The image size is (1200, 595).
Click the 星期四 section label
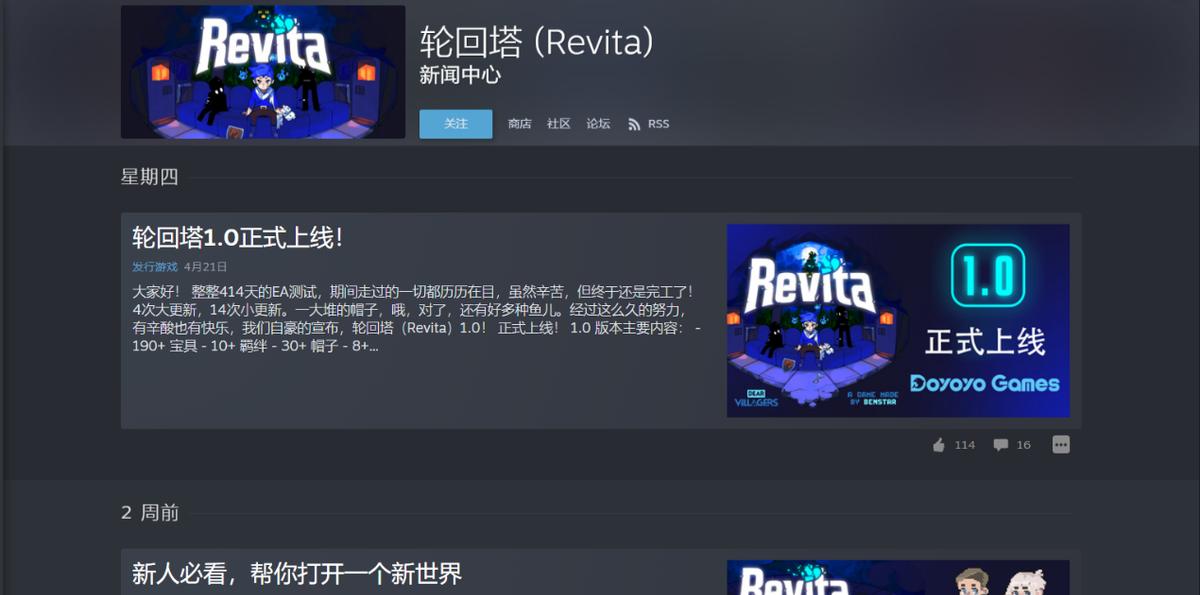pyautogui.click(x=150, y=177)
